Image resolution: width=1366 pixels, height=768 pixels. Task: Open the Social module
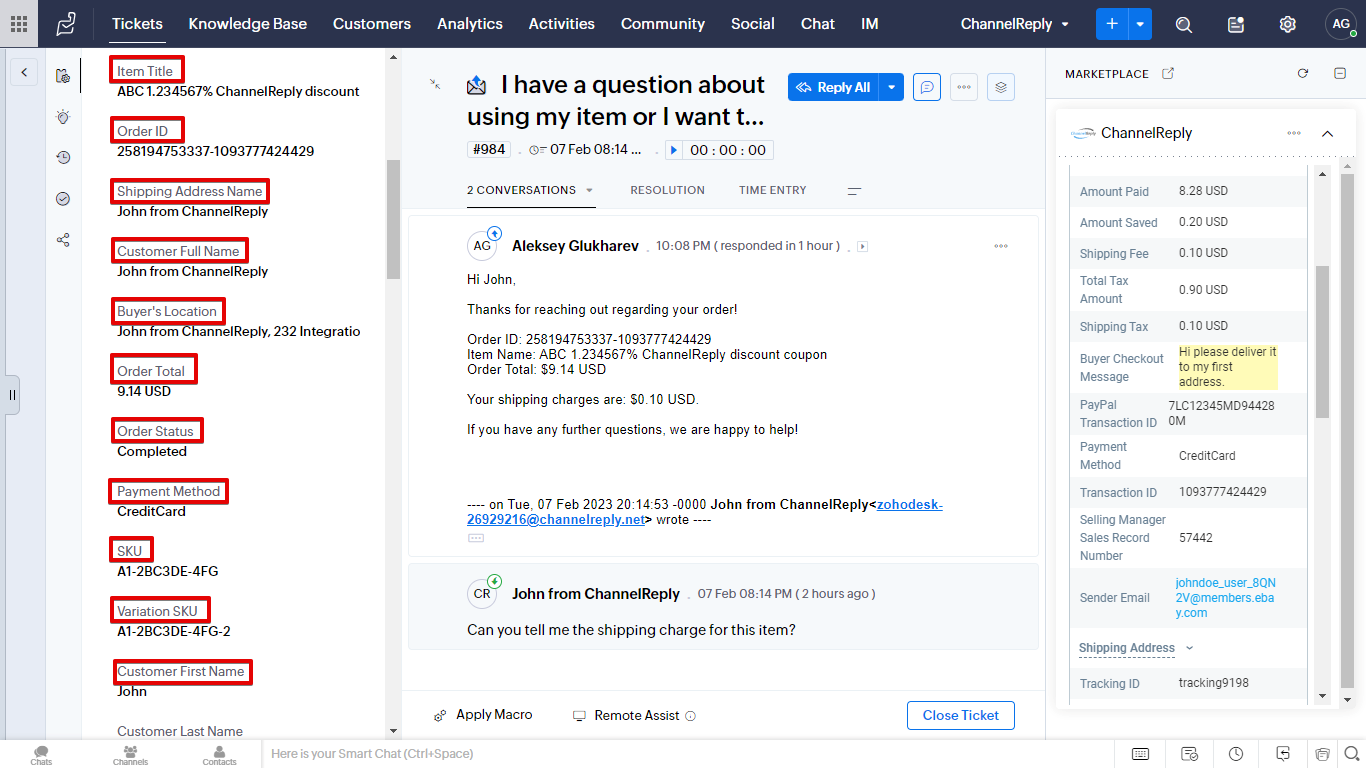click(753, 24)
